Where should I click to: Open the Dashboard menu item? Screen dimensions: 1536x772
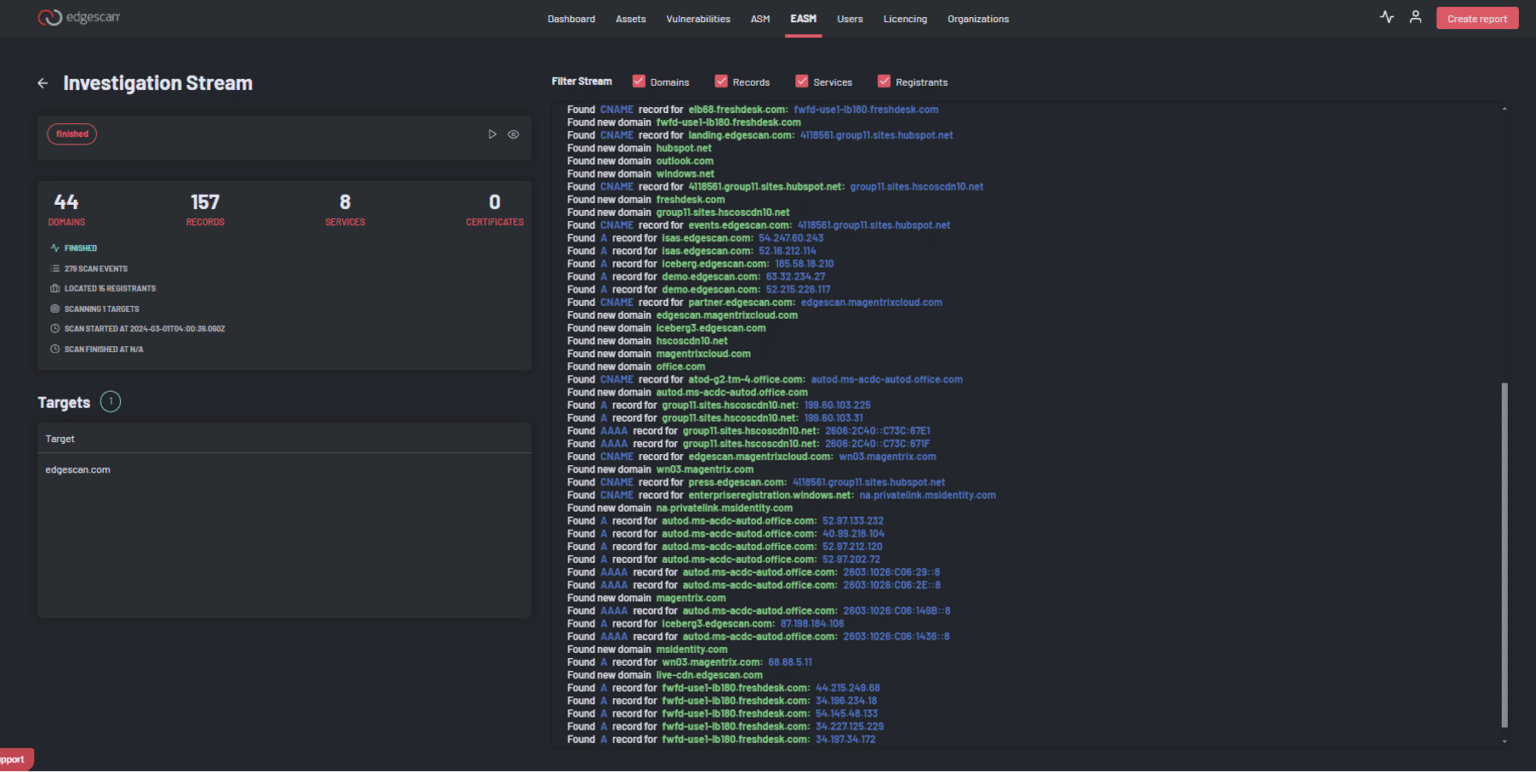pos(571,19)
